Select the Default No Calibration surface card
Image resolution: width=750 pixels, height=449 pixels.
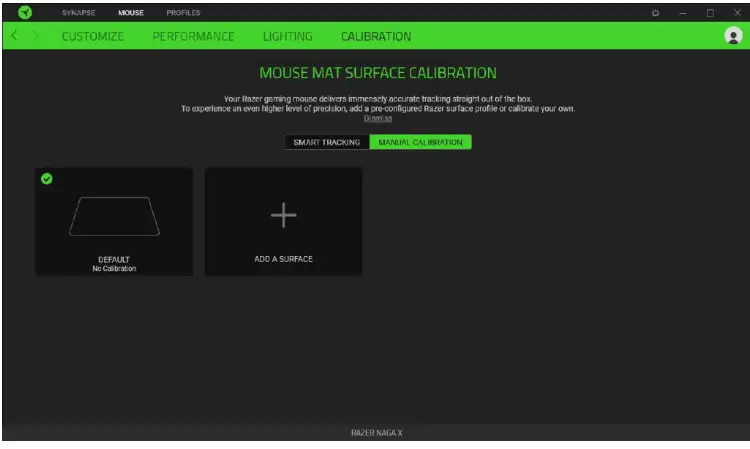click(114, 221)
